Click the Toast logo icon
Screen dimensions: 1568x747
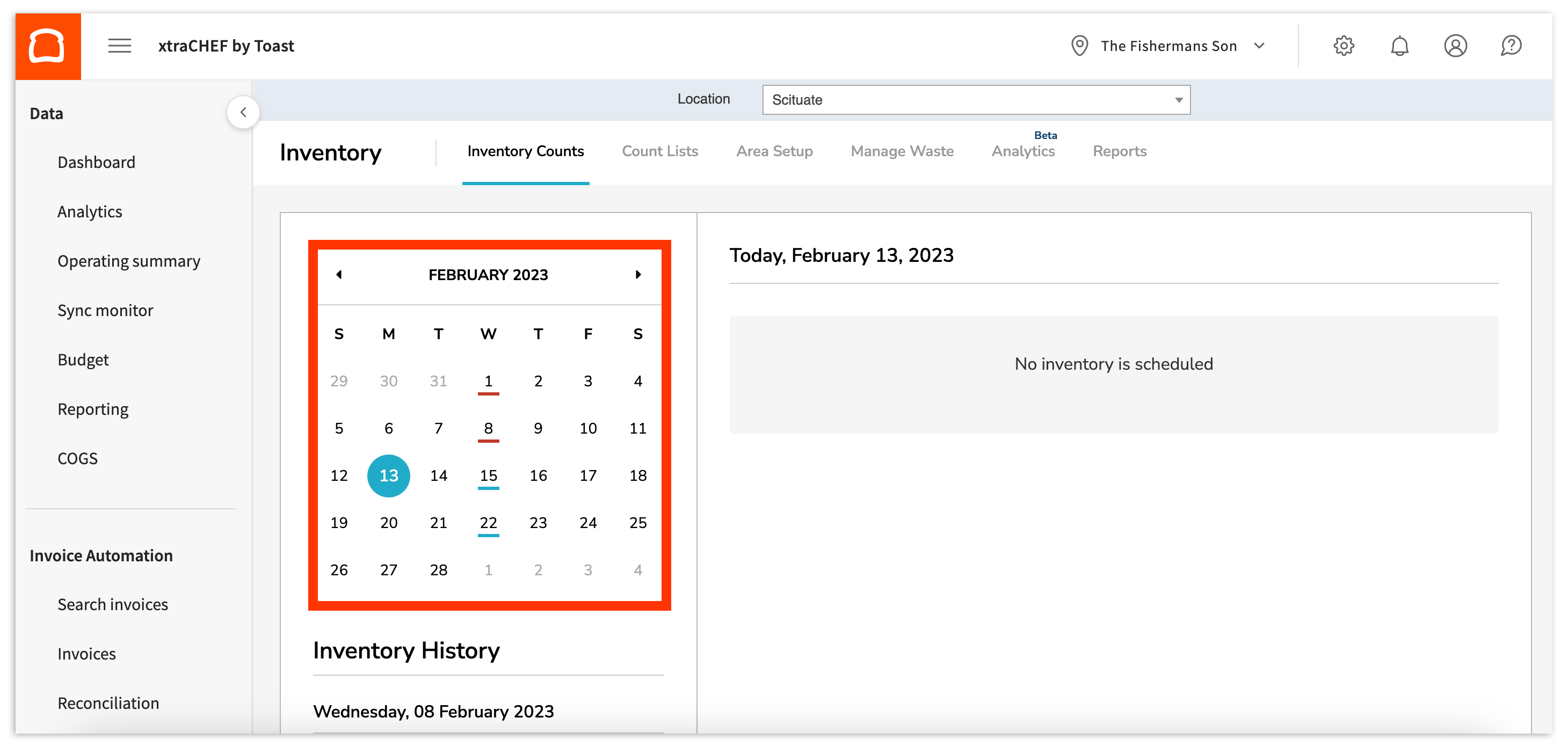point(47,46)
